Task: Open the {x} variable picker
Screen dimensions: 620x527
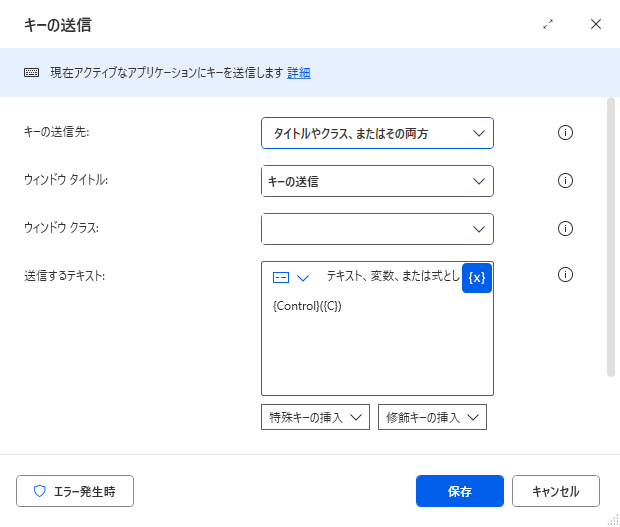Action: [x=477, y=278]
